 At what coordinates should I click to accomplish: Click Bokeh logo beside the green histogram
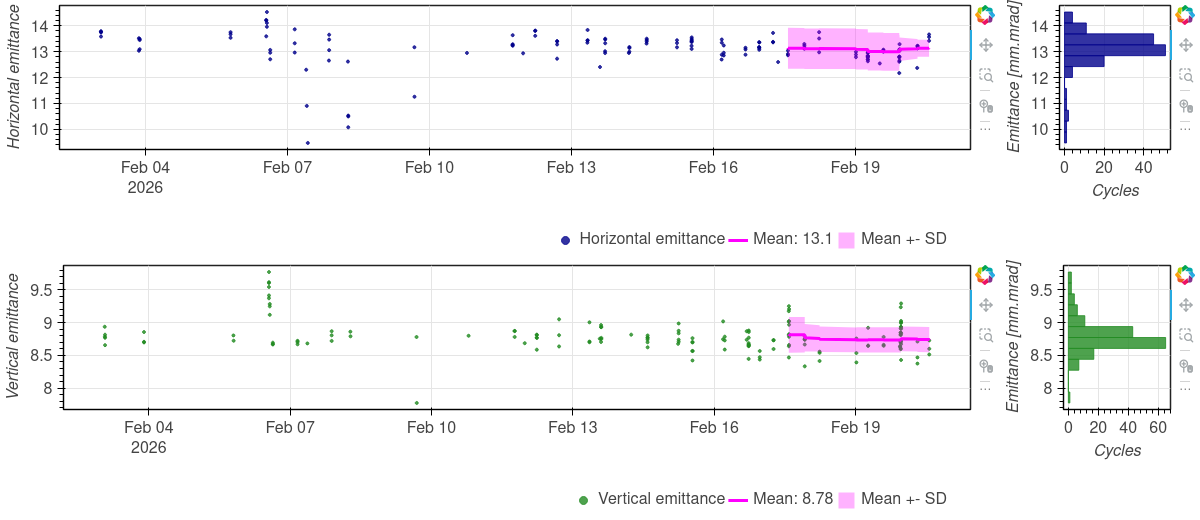[1185, 274]
